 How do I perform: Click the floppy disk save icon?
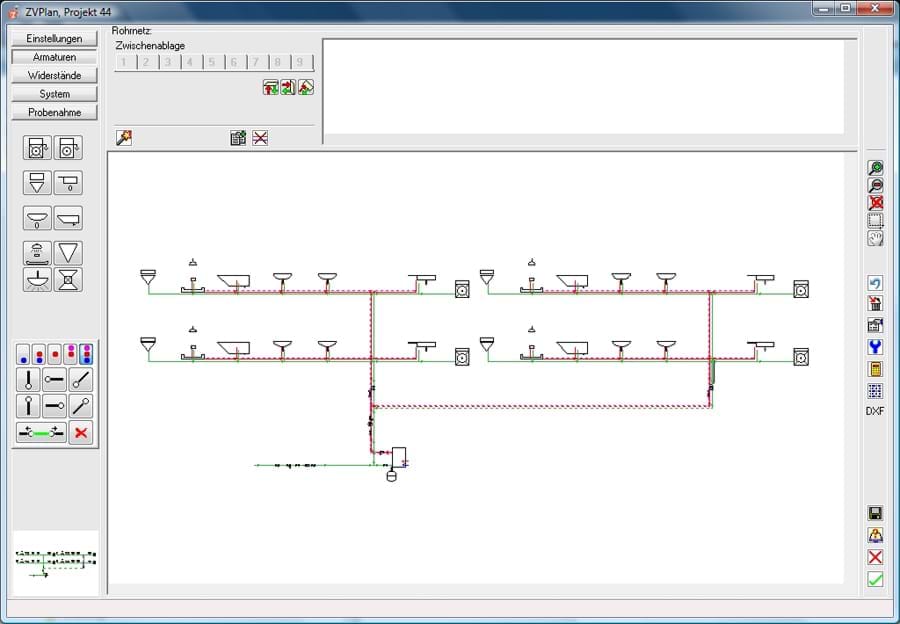(x=875, y=513)
